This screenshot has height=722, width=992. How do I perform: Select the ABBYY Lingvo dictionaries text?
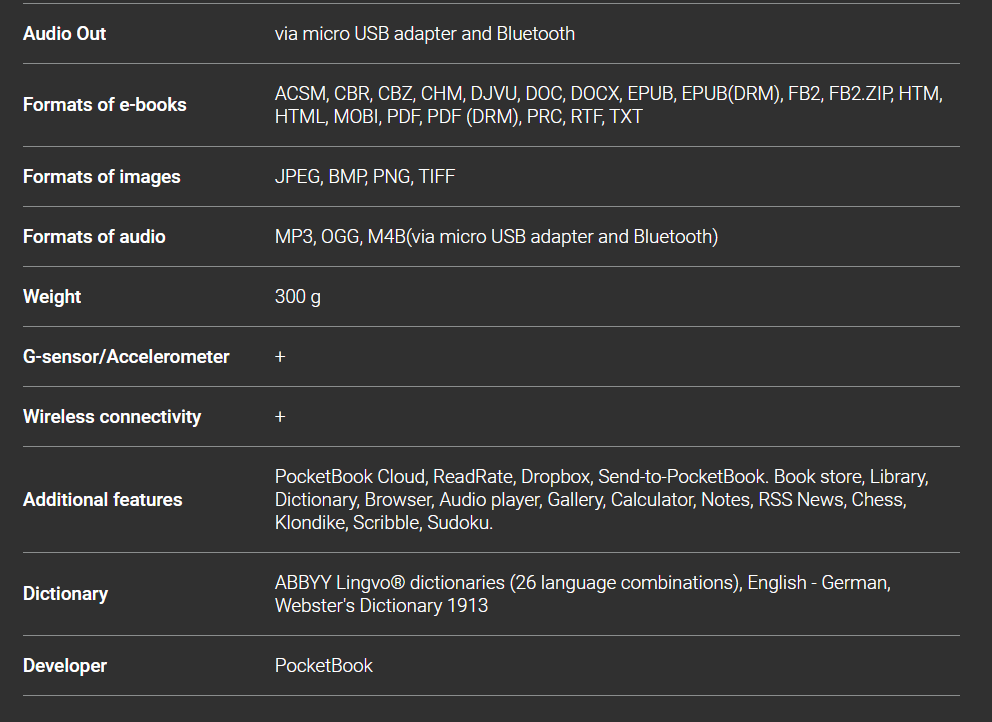[582, 594]
